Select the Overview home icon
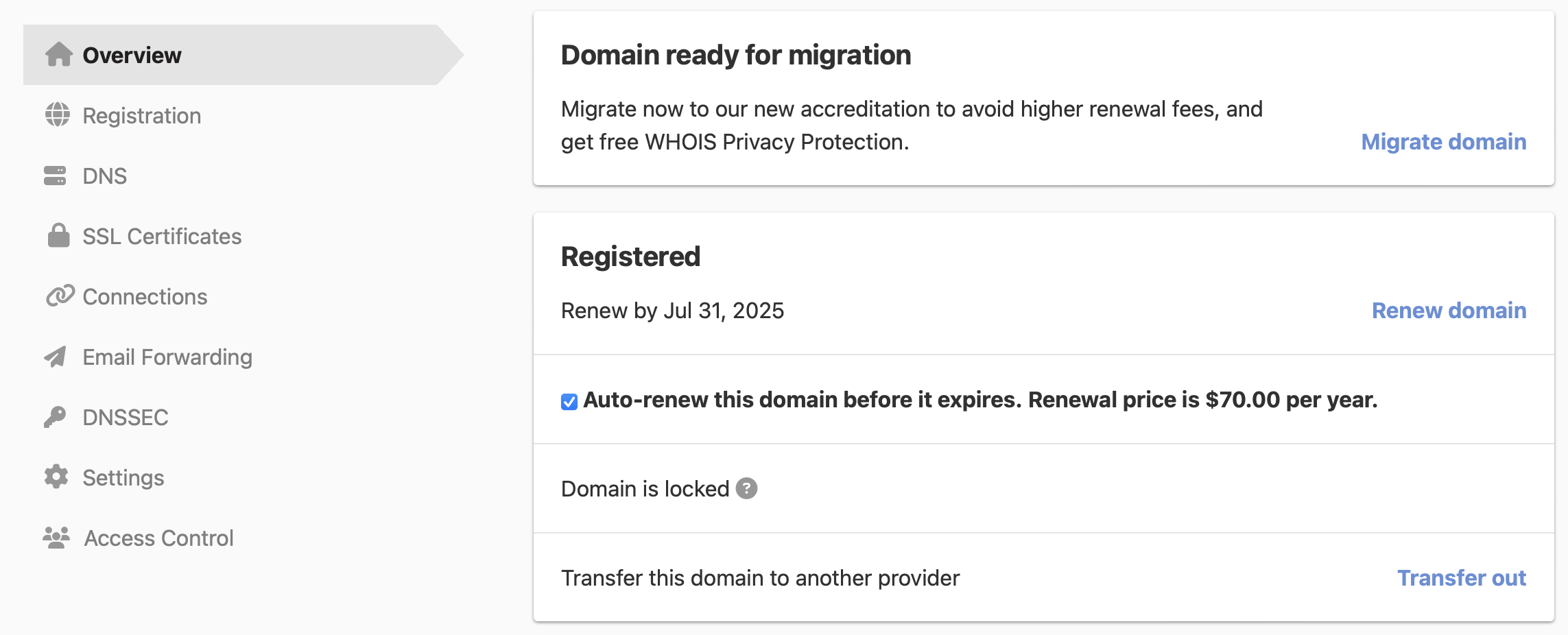1568x635 pixels. click(58, 56)
